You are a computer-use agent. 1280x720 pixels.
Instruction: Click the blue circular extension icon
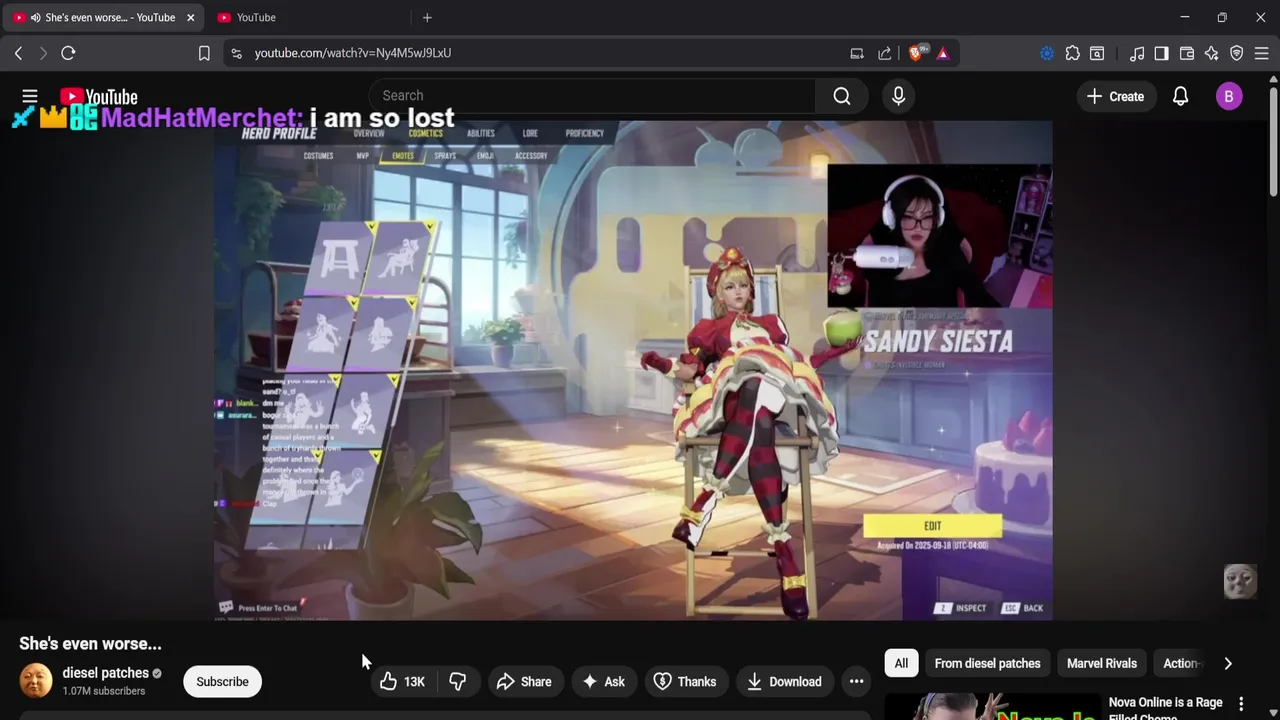(x=1047, y=53)
